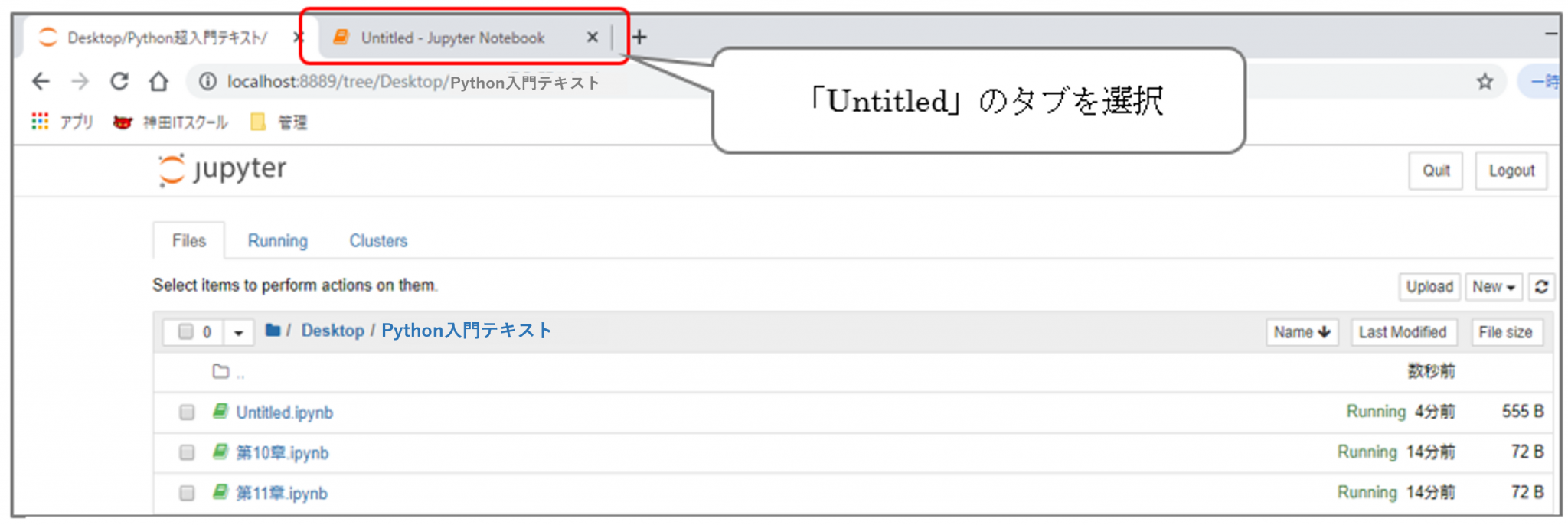Sort files by Name
The width and height of the screenshot is (1568, 525).
click(x=1301, y=332)
